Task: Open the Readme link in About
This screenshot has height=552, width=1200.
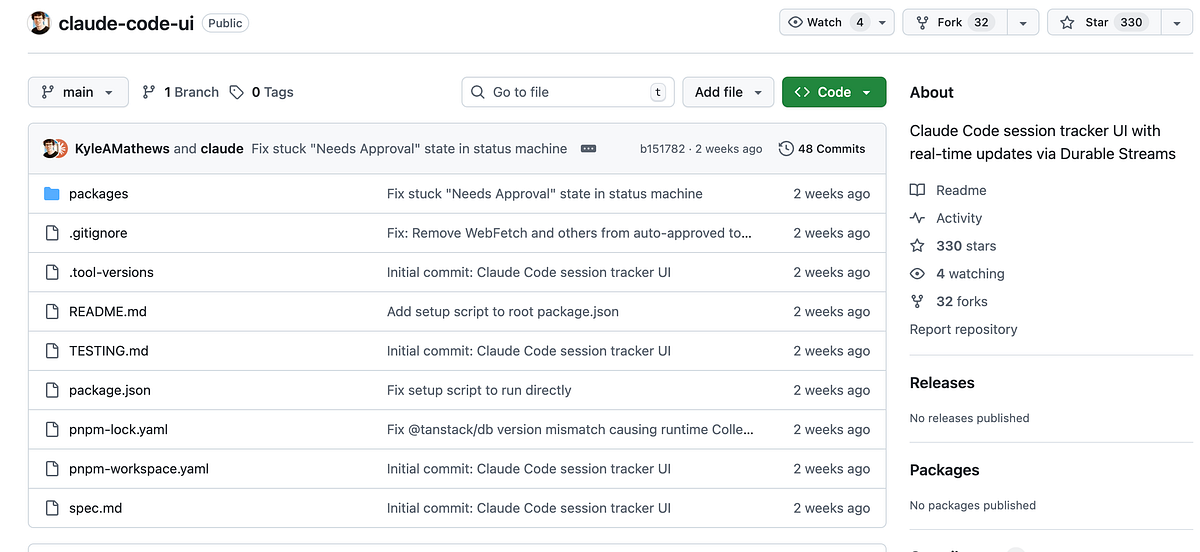Action: pyautogui.click(x=961, y=190)
